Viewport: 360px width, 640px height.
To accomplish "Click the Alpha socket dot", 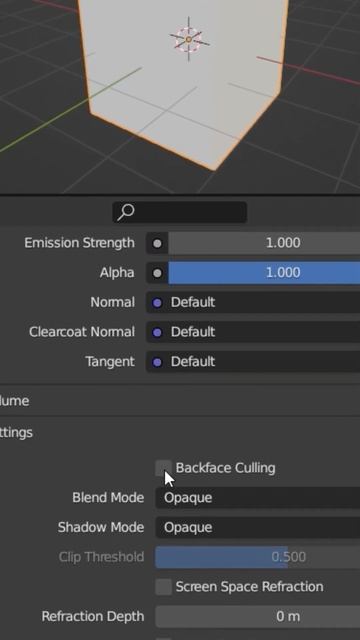I will tap(157, 273).
